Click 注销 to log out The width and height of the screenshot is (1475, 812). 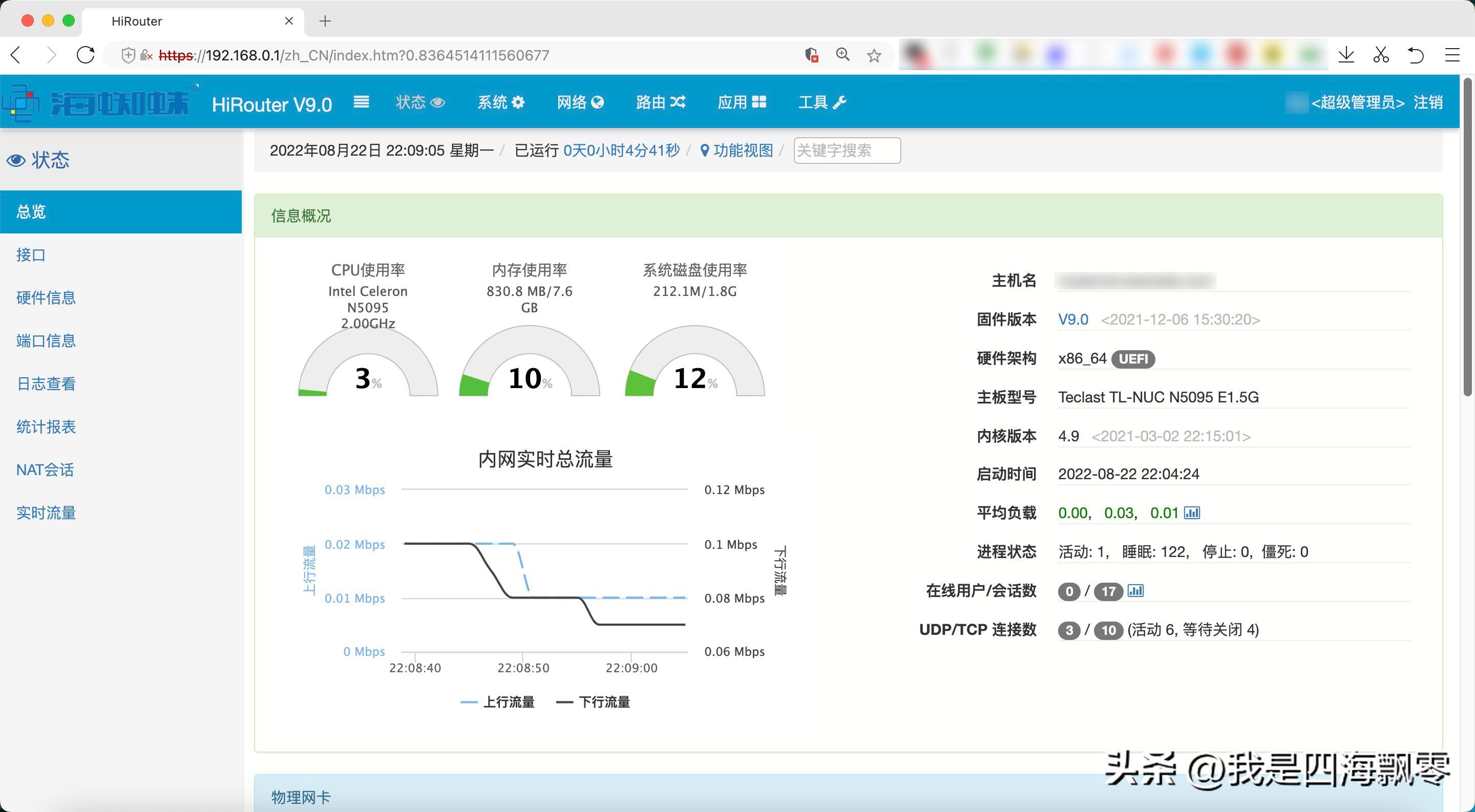click(x=1427, y=102)
